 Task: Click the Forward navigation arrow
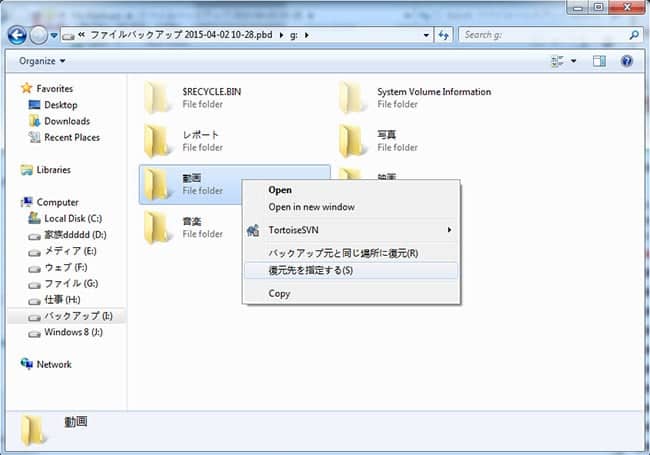pyautogui.click(x=39, y=35)
